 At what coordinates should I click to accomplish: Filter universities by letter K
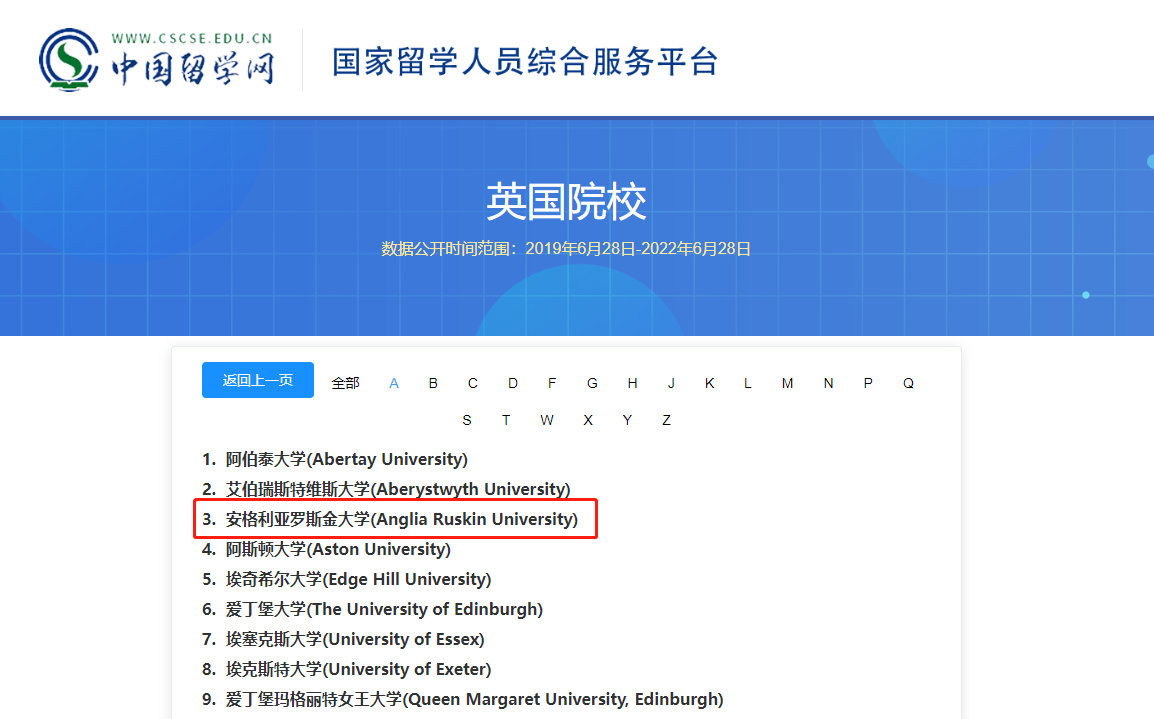click(x=709, y=383)
